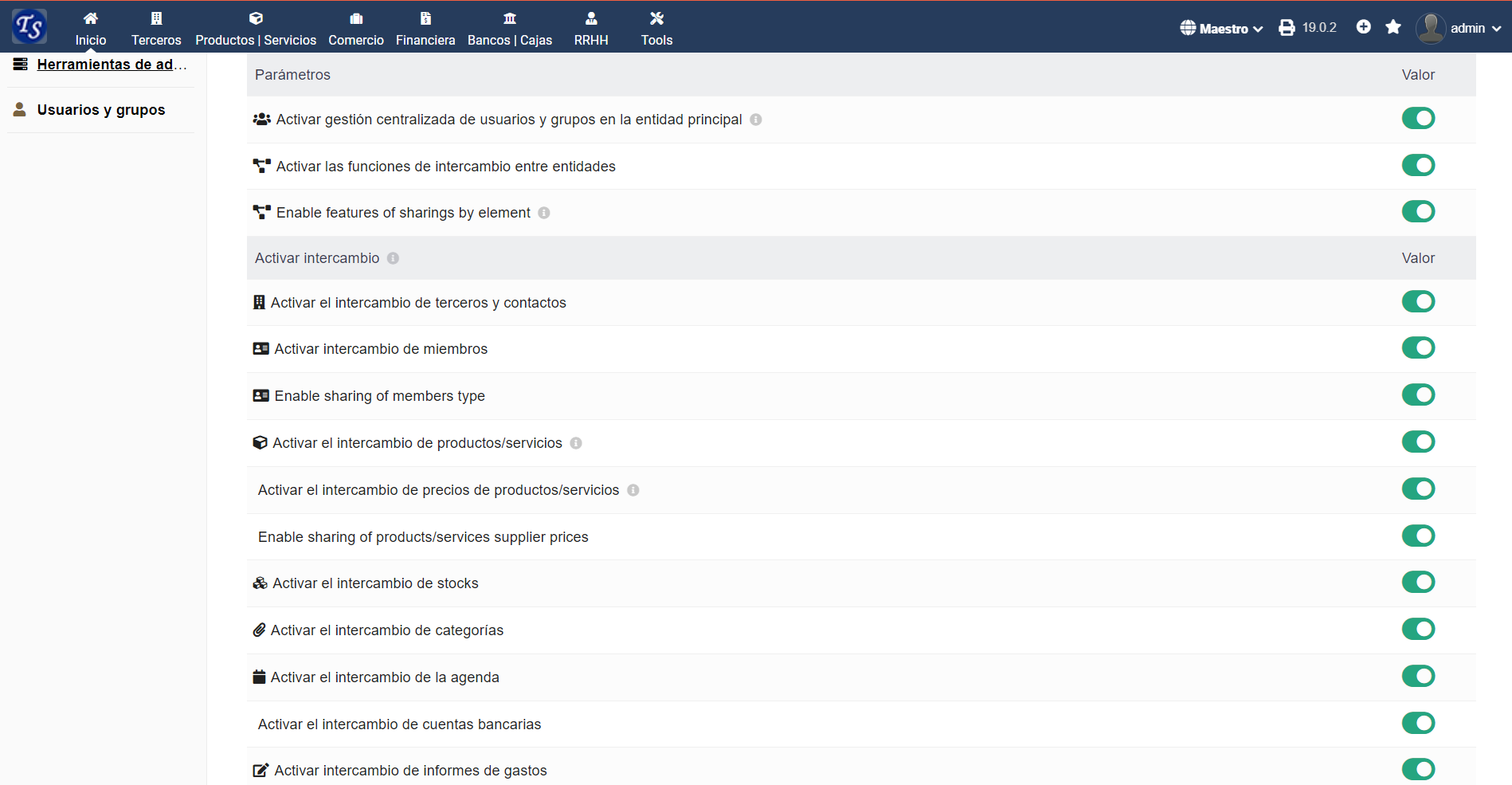Toggle intercambio de productos/servicios

1419,442
